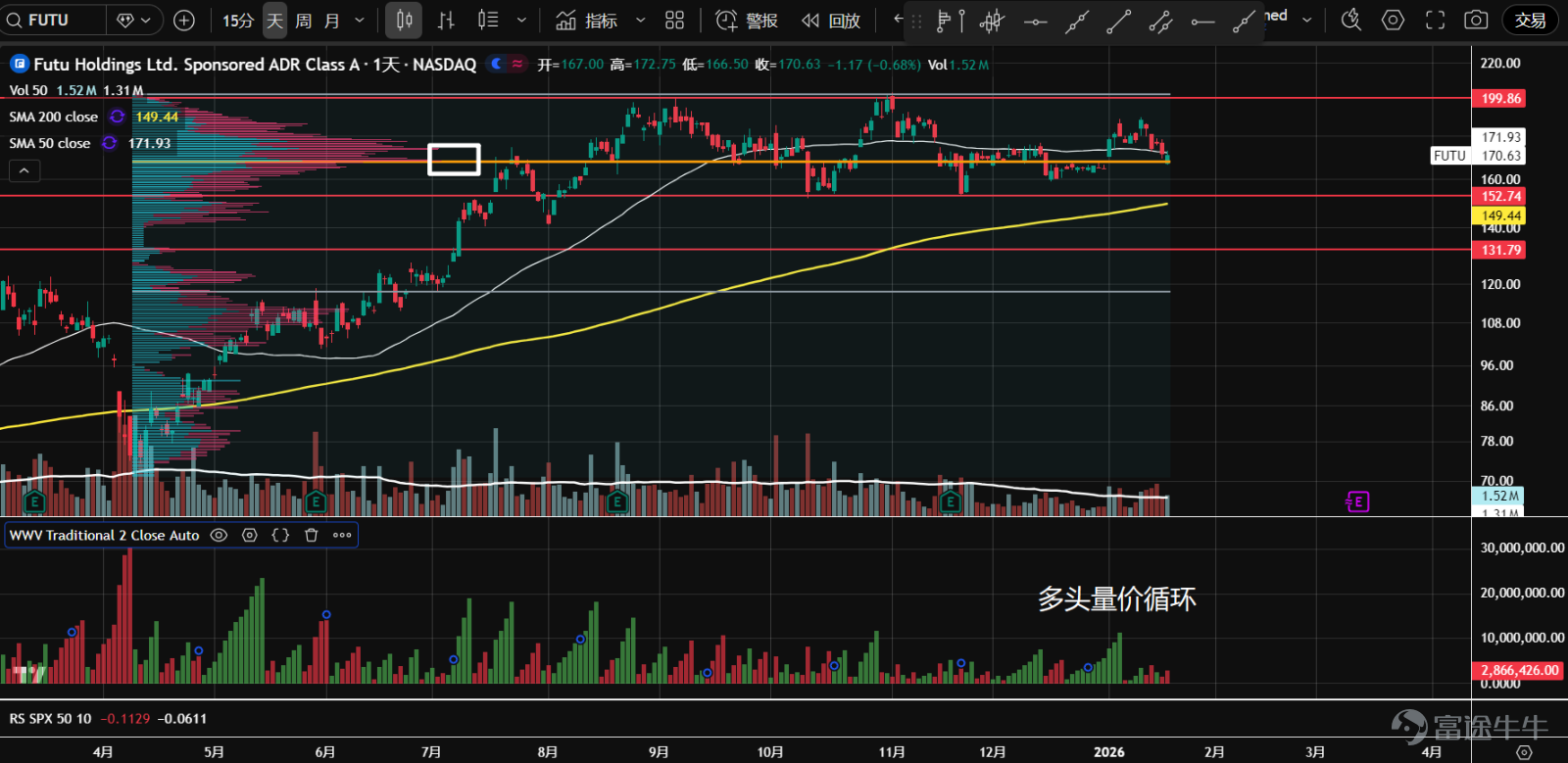Open chart settings hexagon icon
This screenshot has height=763, width=1568.
point(1393,20)
